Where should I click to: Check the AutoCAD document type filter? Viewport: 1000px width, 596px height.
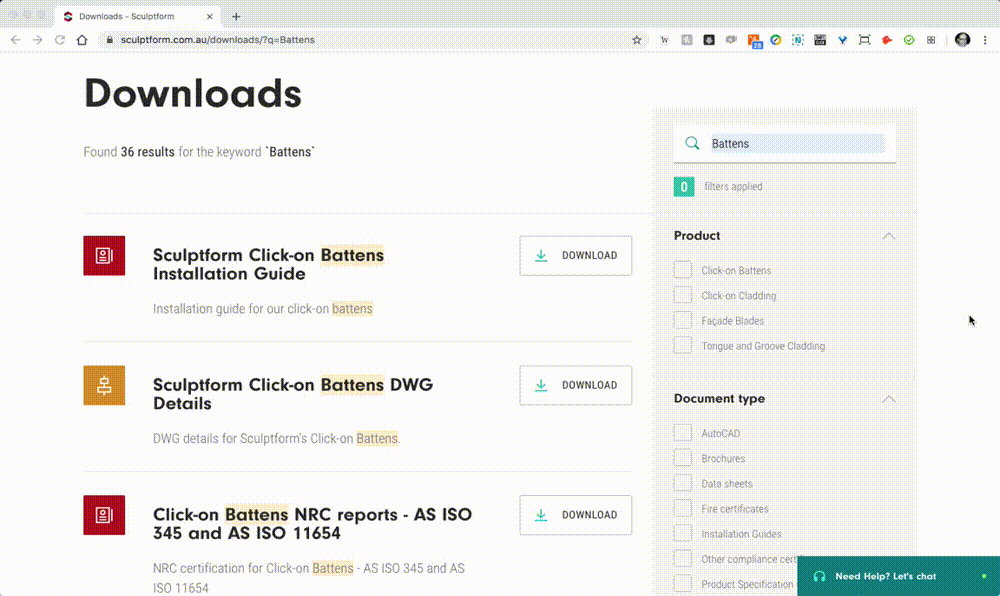[x=682, y=433]
